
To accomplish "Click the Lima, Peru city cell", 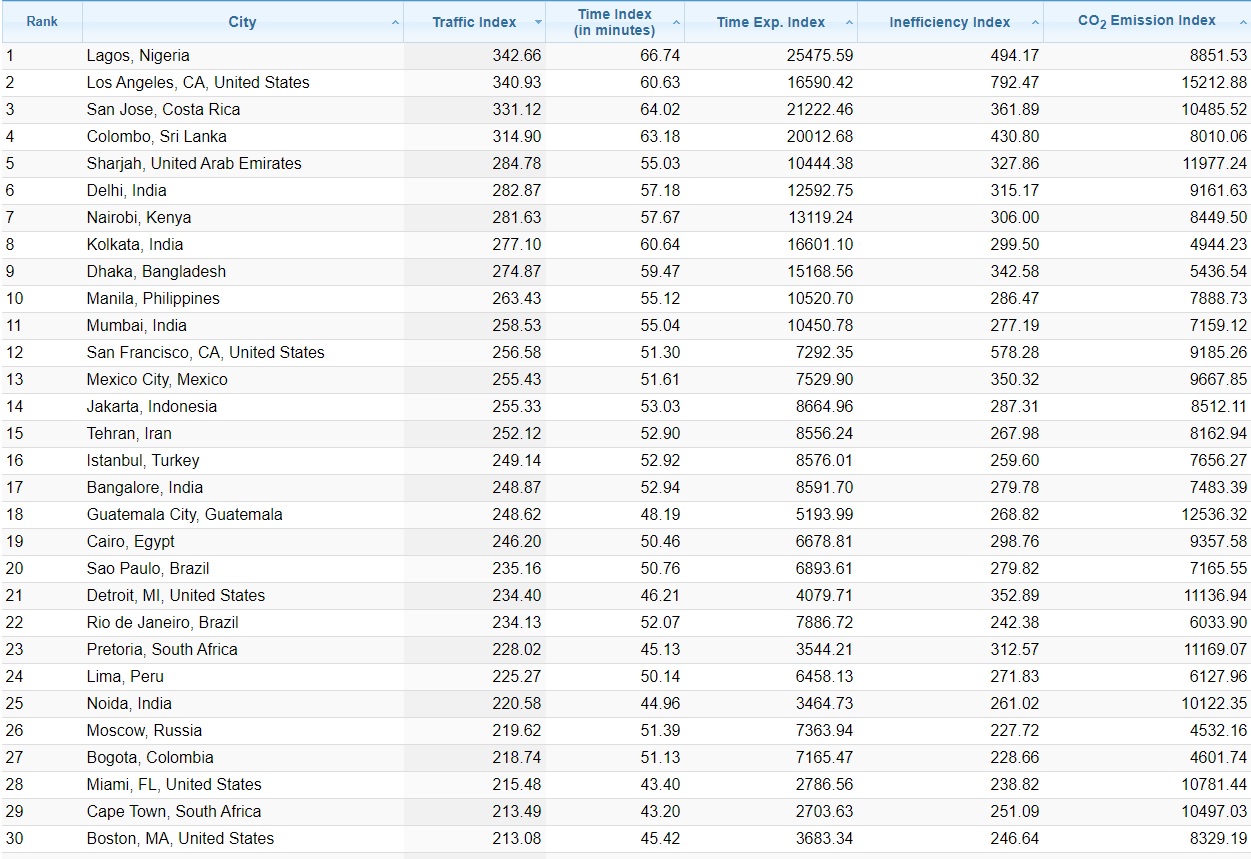I will point(125,676).
